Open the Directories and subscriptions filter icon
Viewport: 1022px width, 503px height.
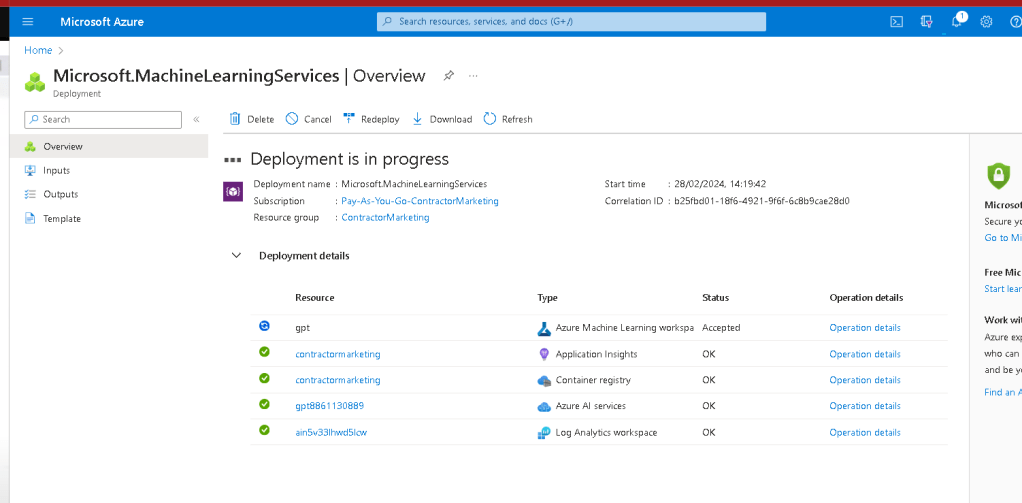coord(927,22)
